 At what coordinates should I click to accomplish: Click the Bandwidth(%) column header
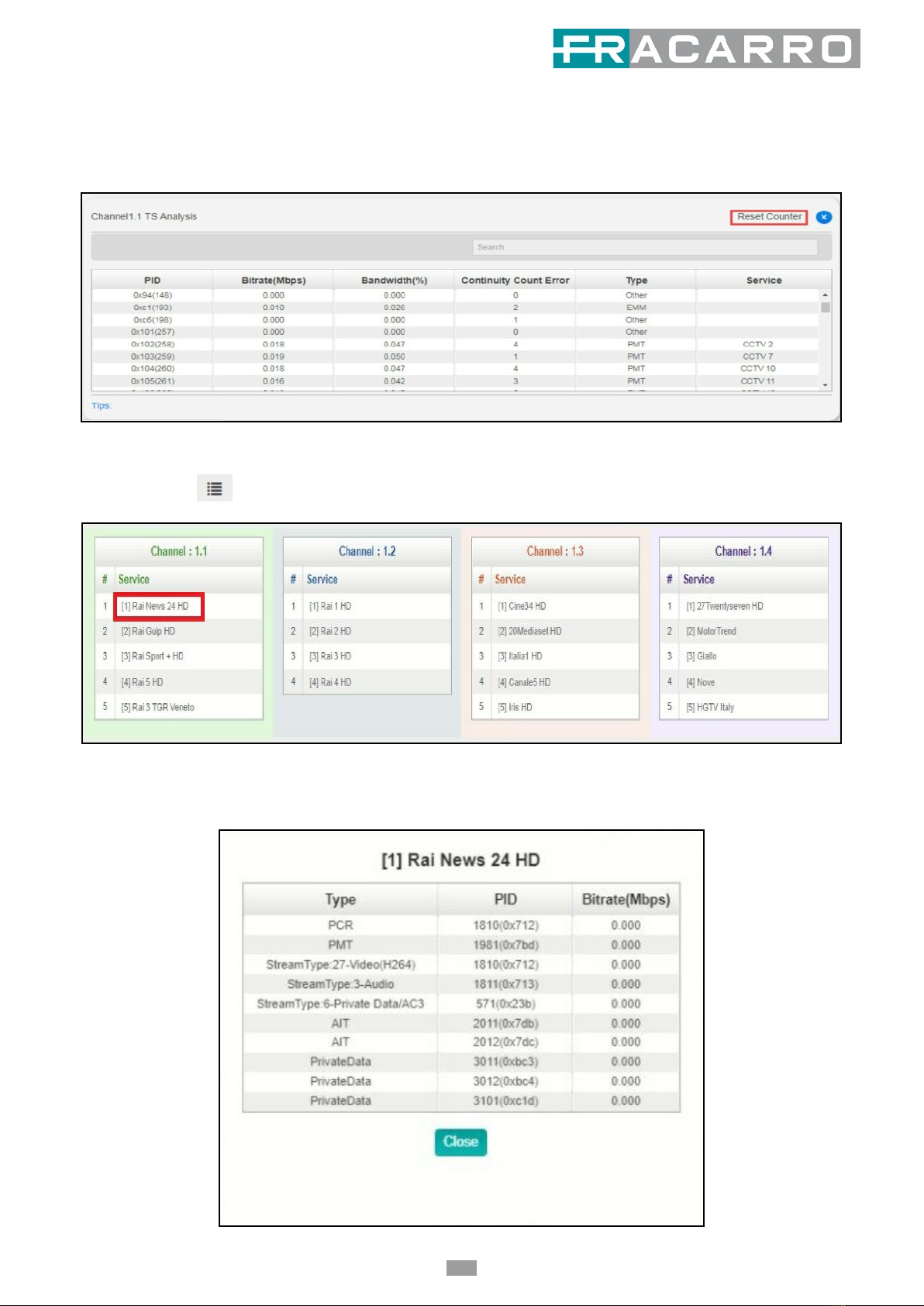coord(395,280)
